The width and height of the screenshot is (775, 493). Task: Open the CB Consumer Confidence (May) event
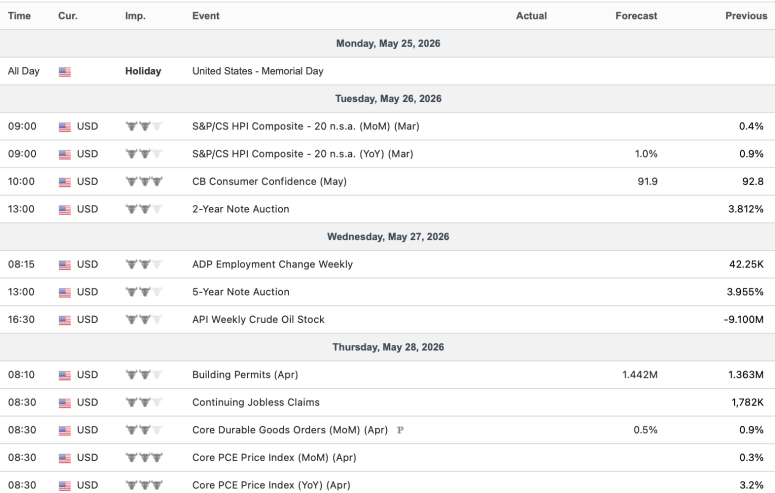[x=269, y=181]
